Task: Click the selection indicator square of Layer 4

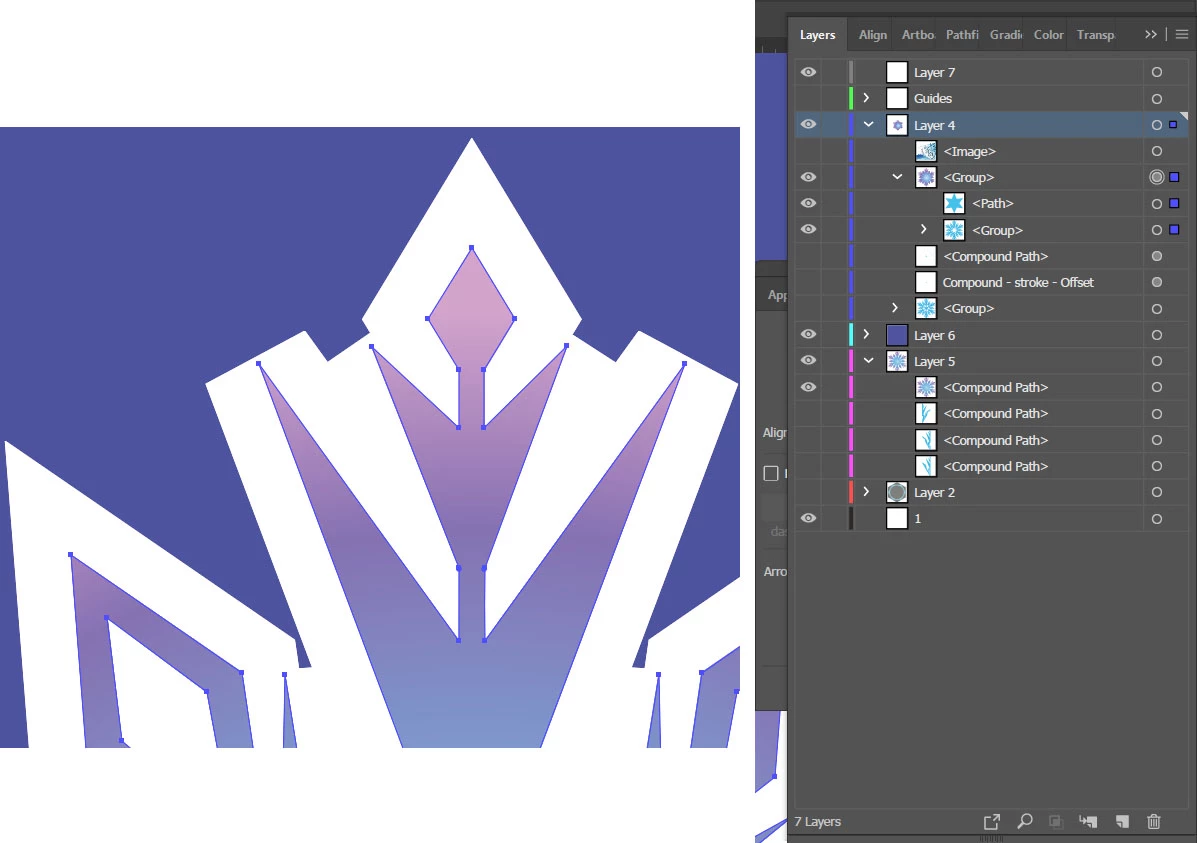Action: [x=1173, y=124]
